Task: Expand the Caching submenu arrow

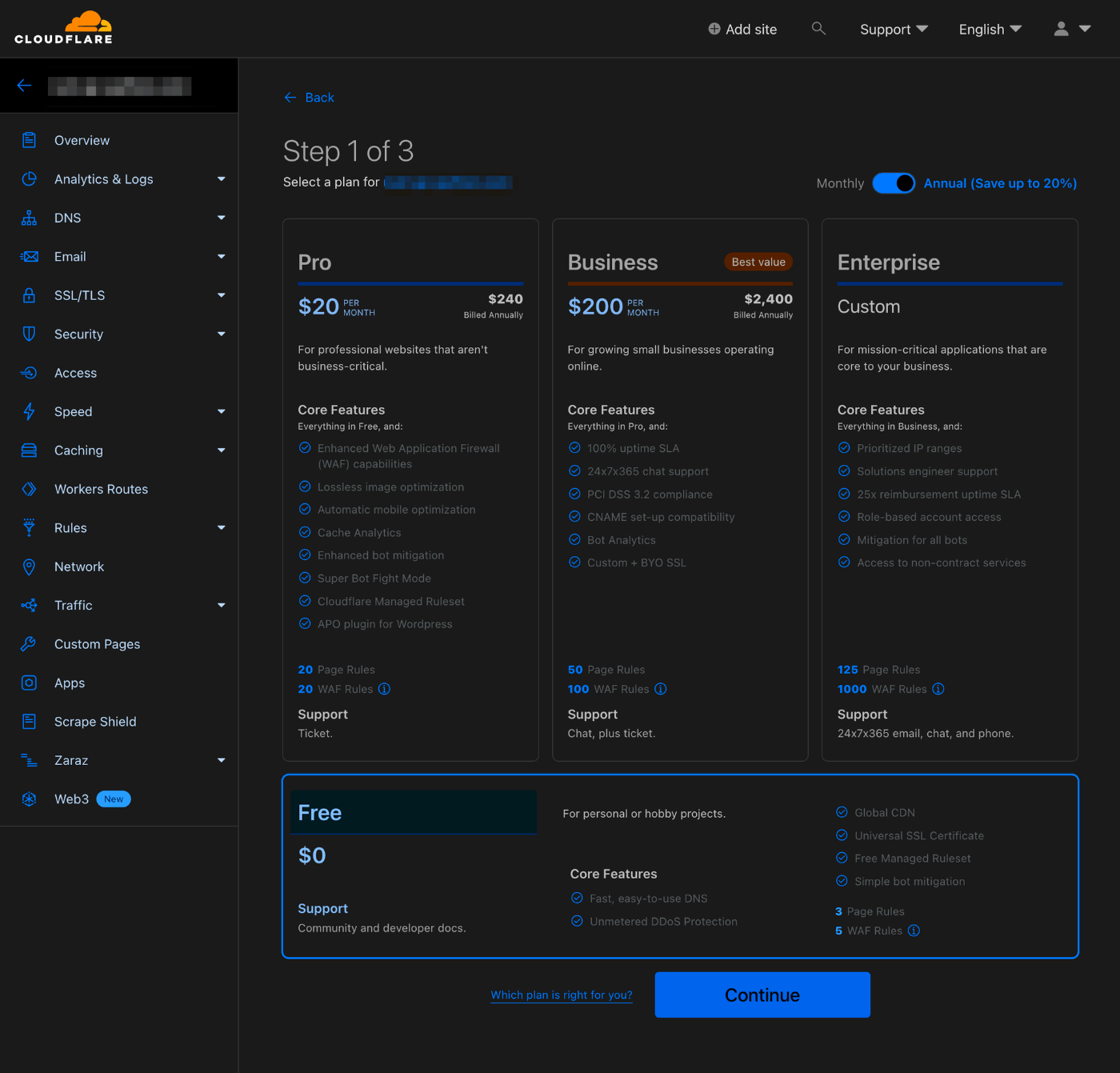Action: tap(222, 450)
